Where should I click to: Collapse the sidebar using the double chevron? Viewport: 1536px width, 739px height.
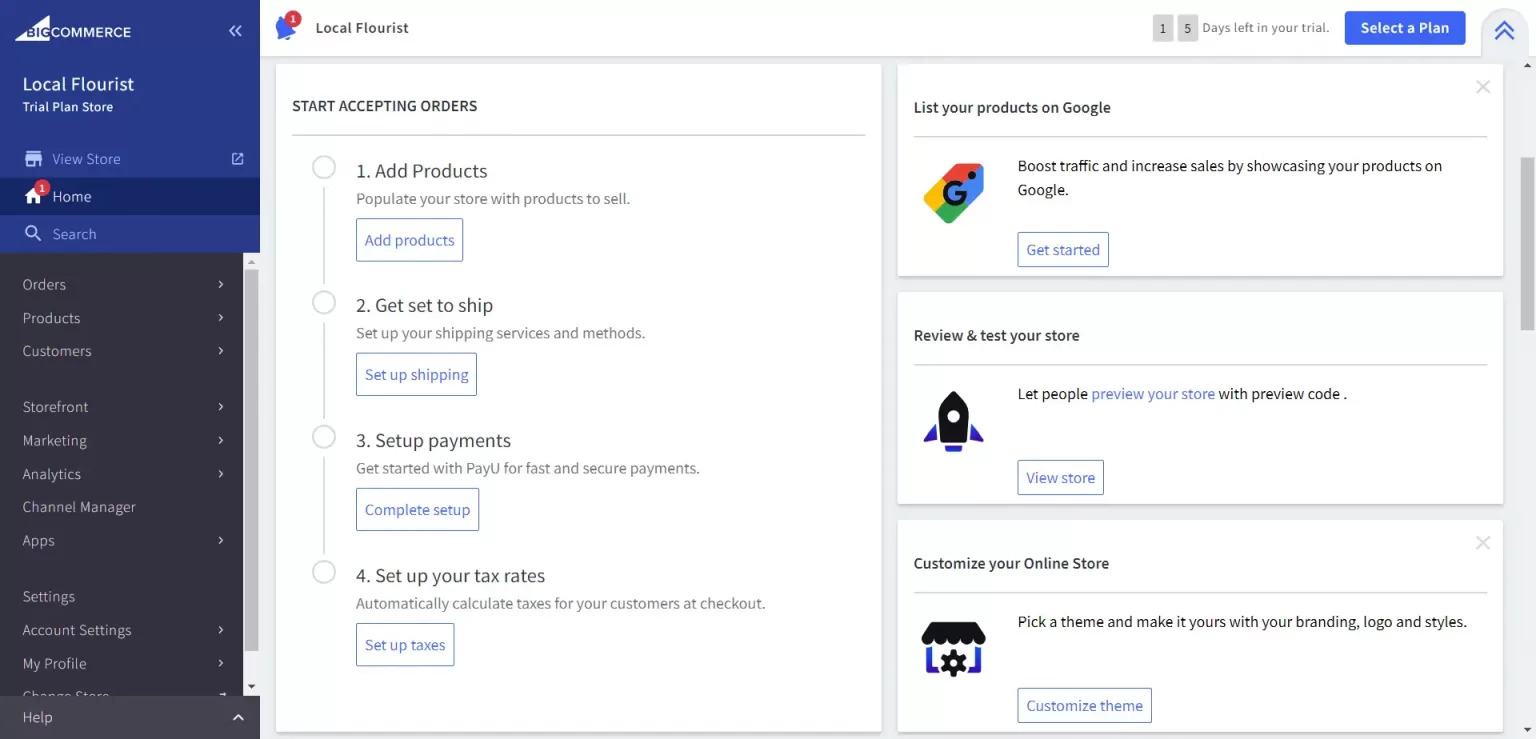236,30
